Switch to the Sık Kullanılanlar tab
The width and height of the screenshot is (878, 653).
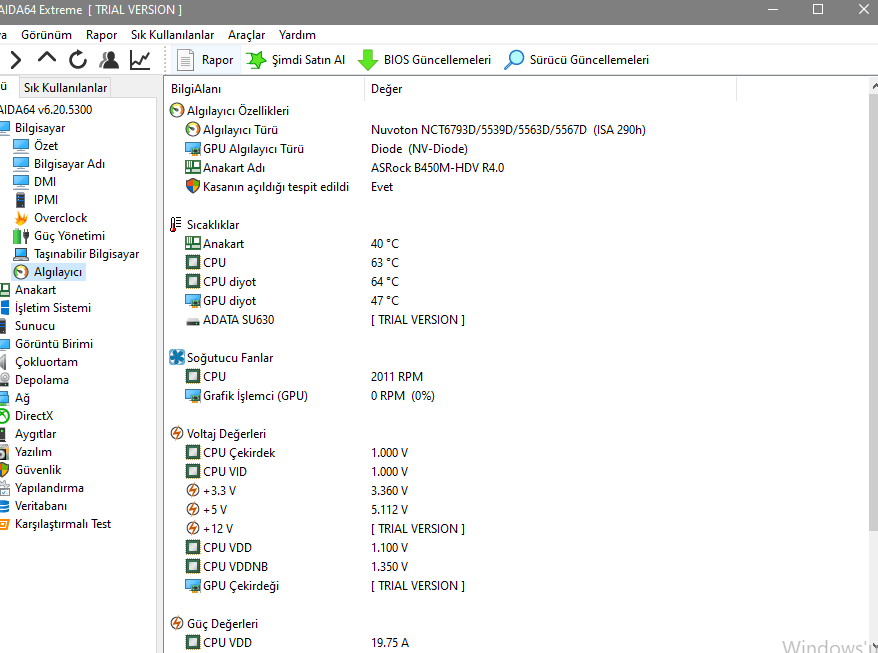click(65, 88)
